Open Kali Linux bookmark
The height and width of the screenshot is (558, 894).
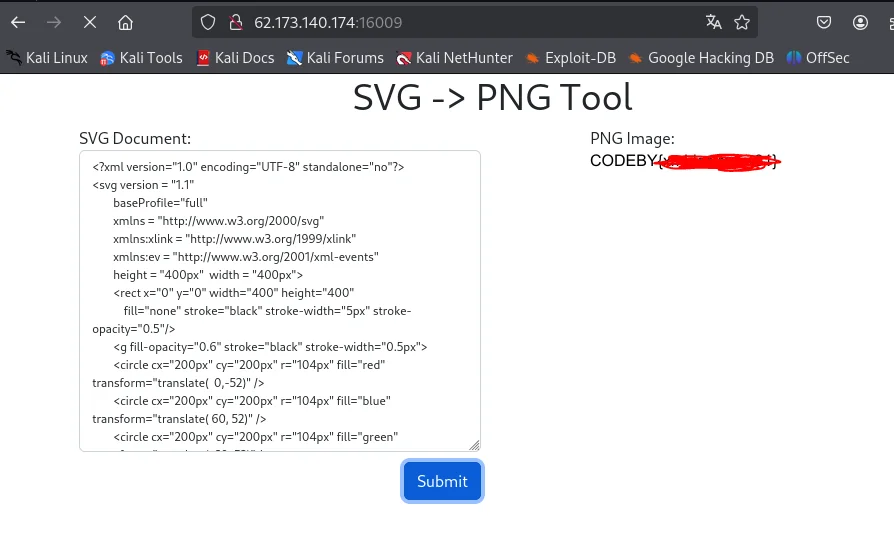(x=47, y=58)
